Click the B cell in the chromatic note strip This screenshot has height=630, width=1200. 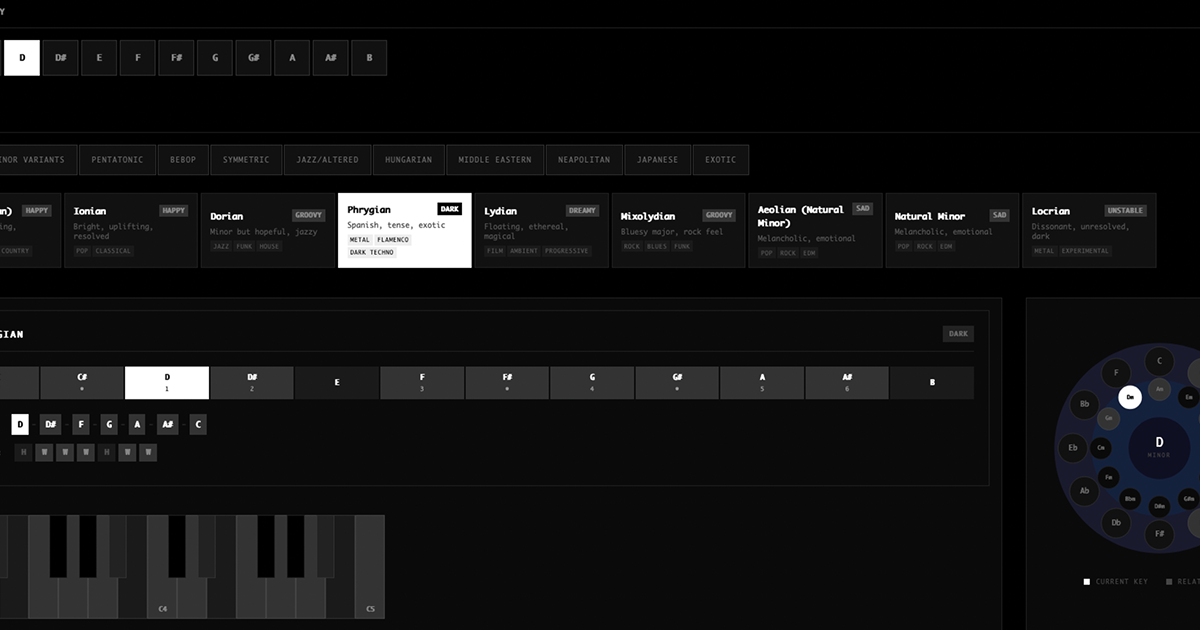point(932,382)
